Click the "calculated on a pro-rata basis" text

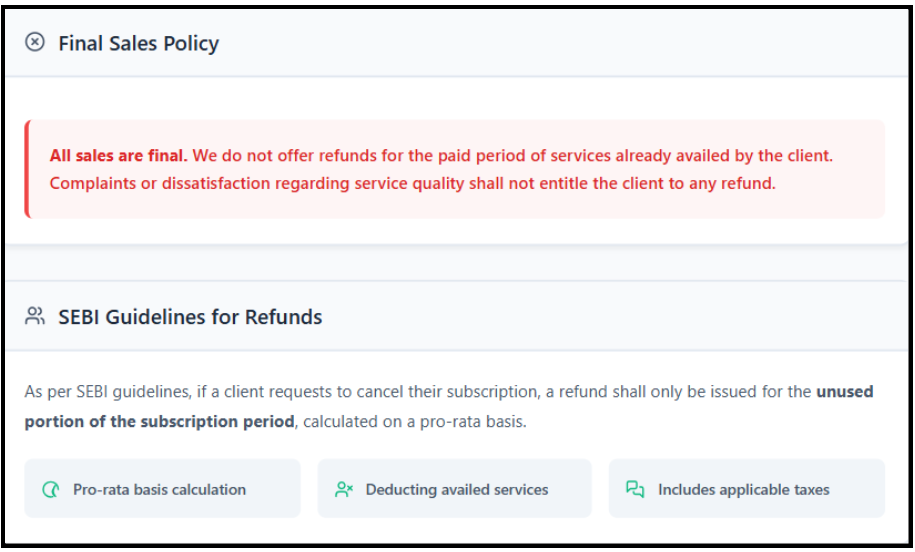414,421
